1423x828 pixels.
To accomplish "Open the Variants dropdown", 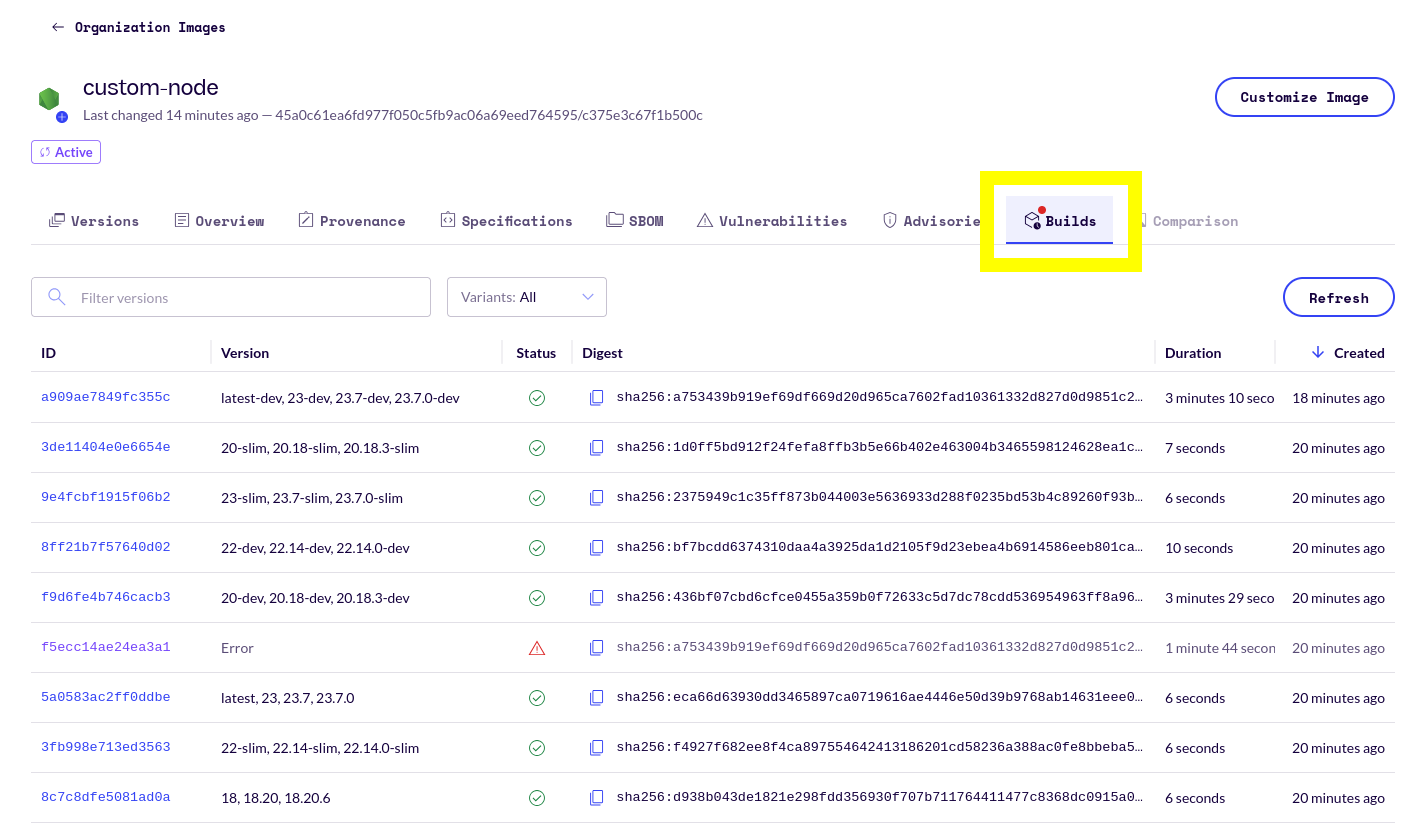I will 527,297.
